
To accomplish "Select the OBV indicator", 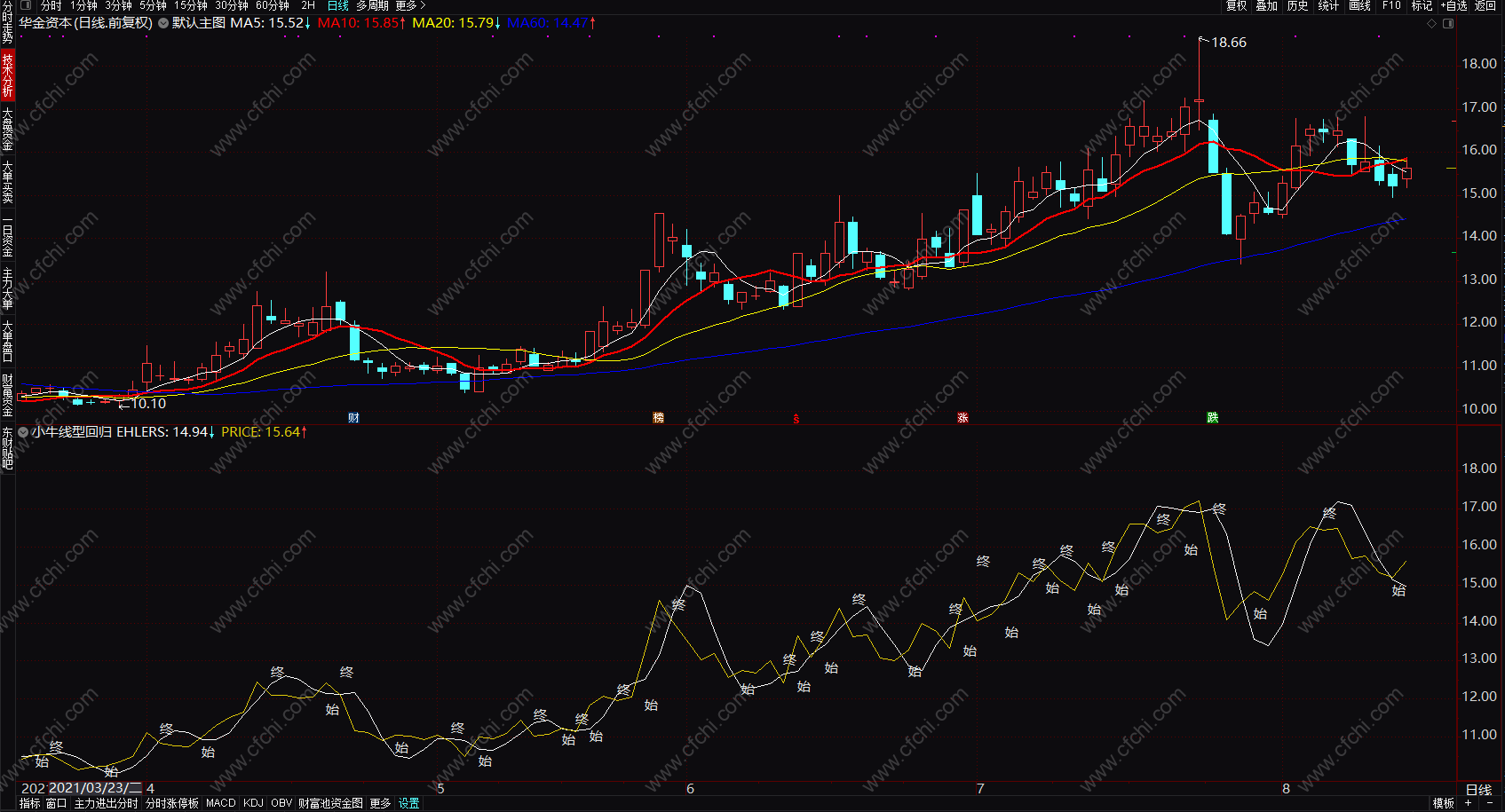I will tap(281, 803).
